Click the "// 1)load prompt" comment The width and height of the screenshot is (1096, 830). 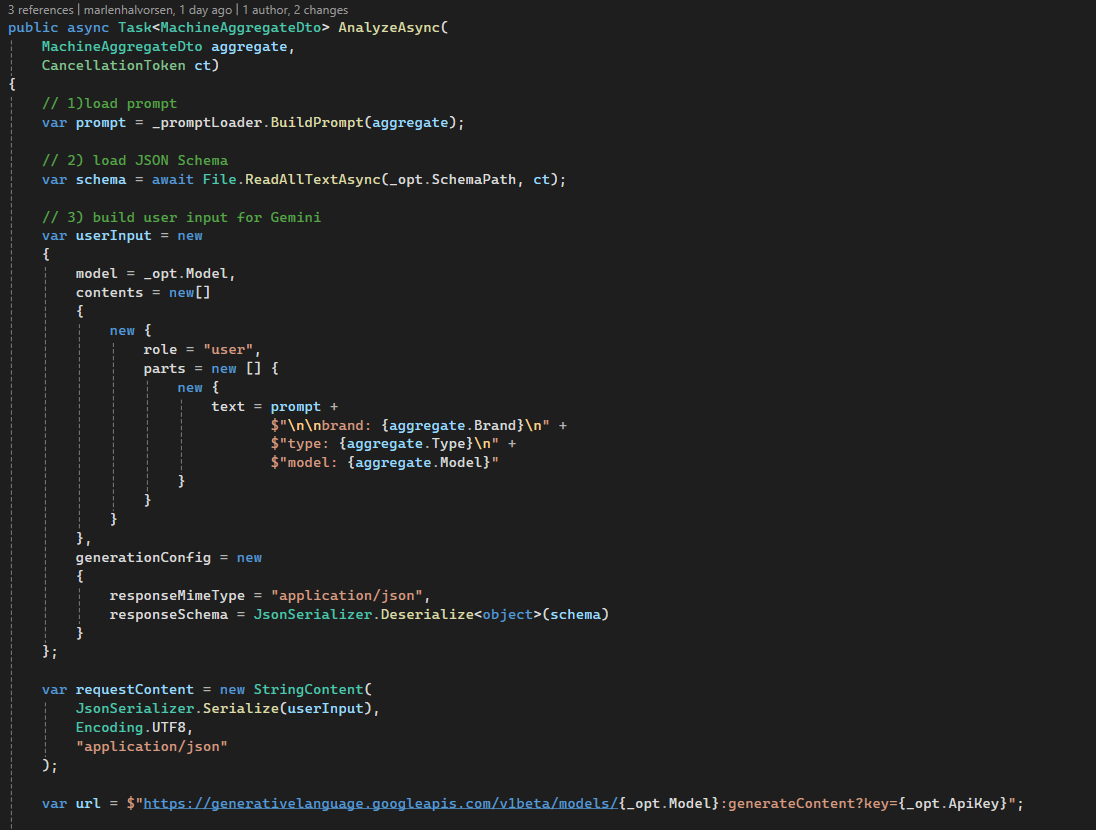pyautogui.click(x=110, y=103)
